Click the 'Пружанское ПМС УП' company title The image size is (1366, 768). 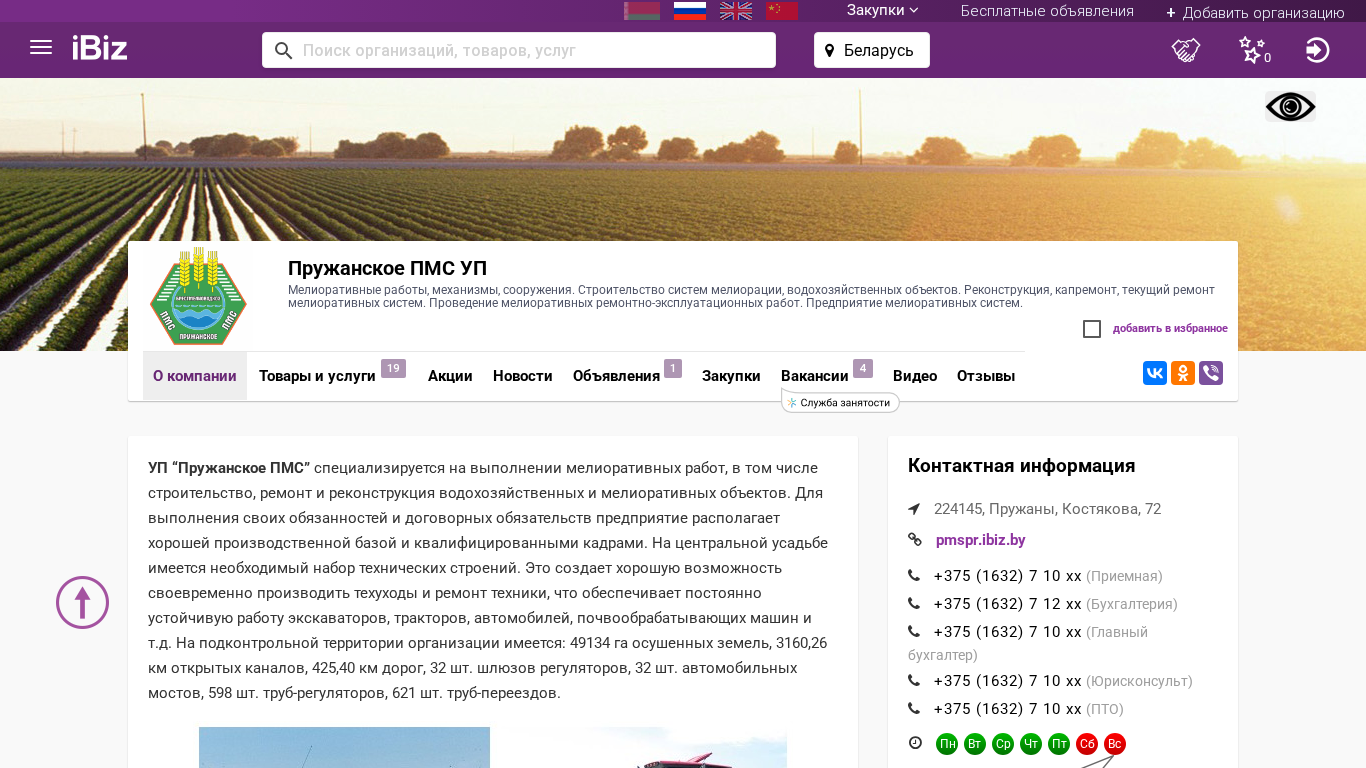pos(388,268)
